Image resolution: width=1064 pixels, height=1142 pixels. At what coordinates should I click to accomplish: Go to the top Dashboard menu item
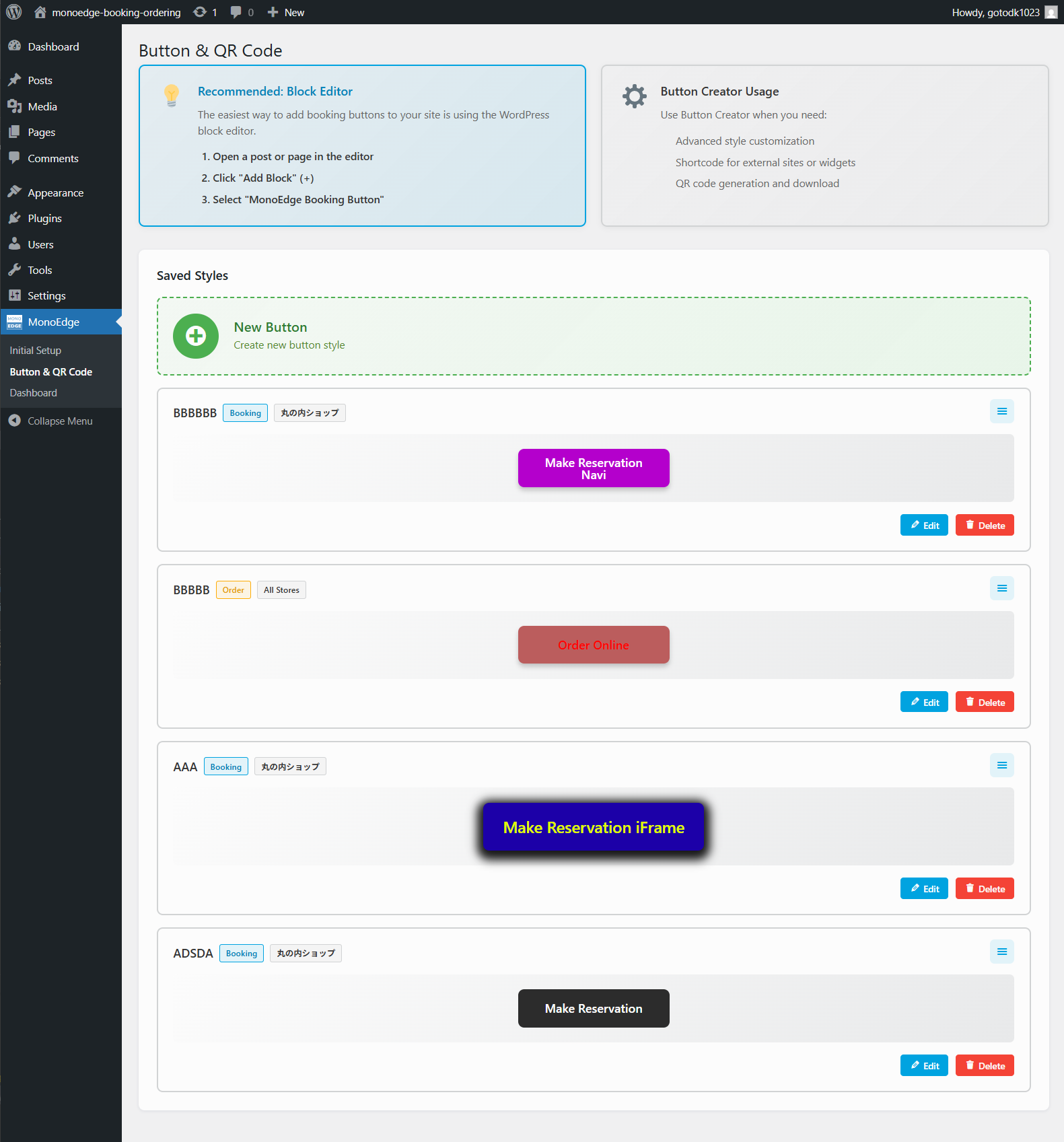coord(61,46)
